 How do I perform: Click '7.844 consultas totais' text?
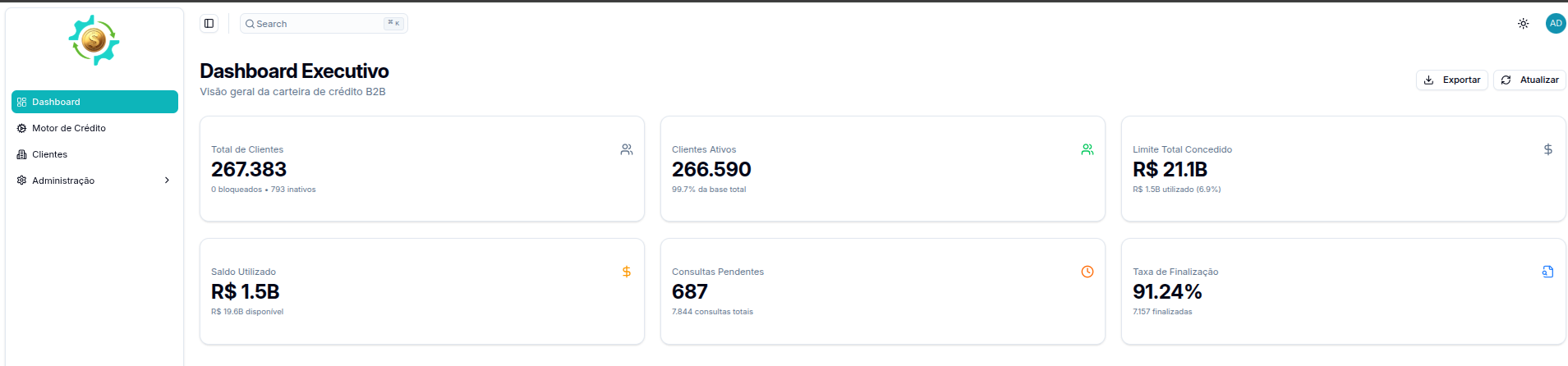click(712, 312)
